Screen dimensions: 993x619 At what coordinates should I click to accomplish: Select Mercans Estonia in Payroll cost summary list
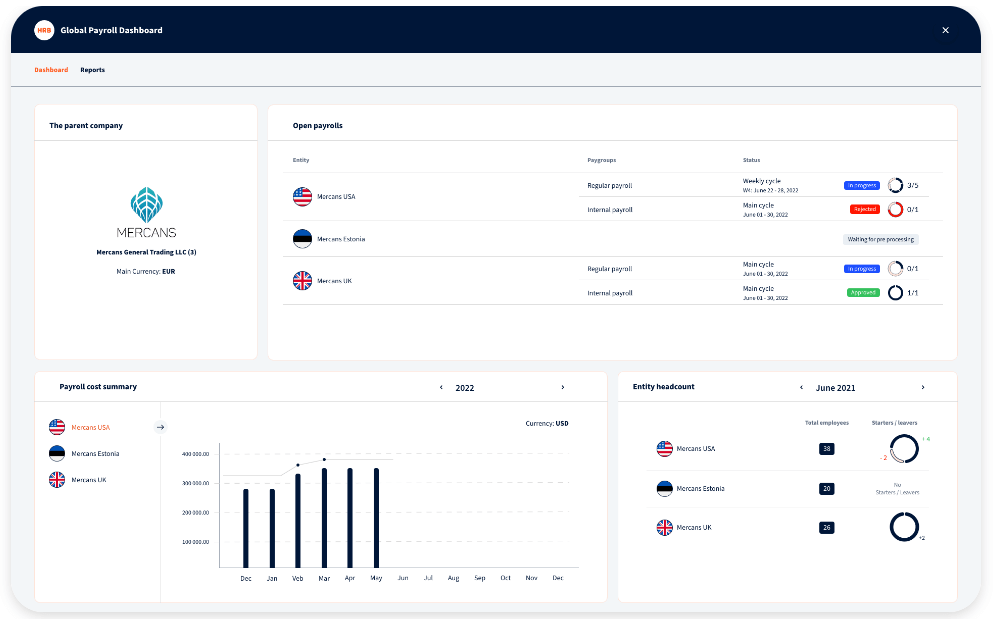click(x=95, y=453)
